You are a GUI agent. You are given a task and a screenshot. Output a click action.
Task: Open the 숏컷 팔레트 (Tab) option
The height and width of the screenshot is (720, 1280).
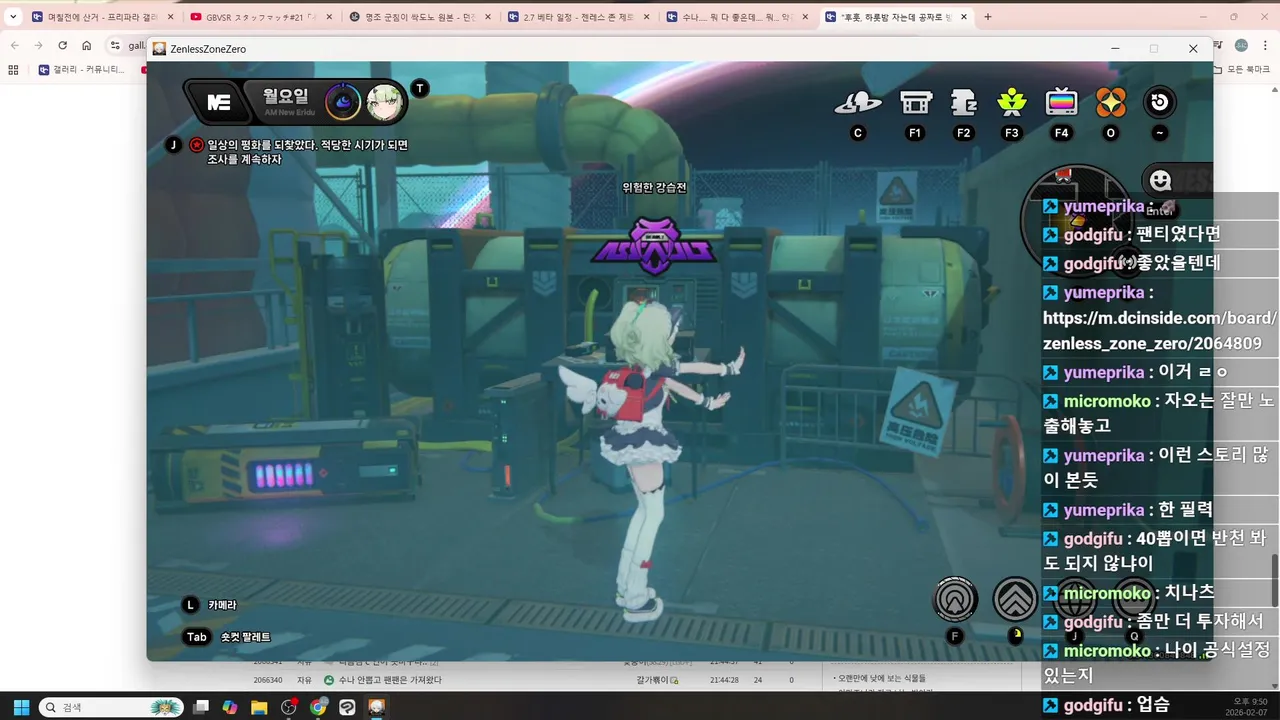point(245,637)
